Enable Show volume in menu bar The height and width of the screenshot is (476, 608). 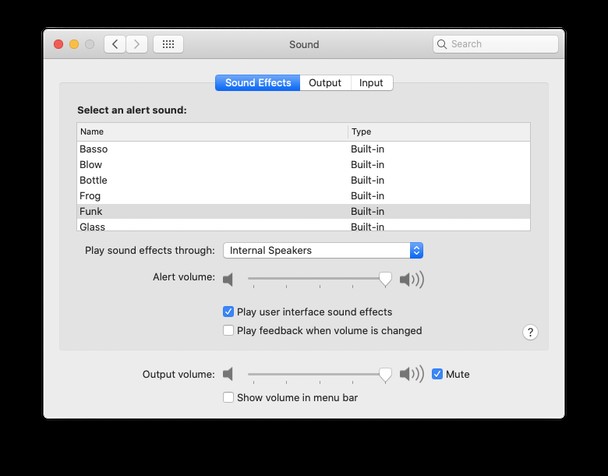pos(228,397)
